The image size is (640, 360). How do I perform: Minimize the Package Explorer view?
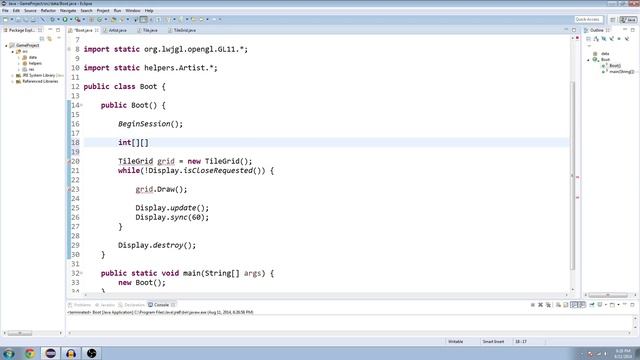tap(50, 30)
